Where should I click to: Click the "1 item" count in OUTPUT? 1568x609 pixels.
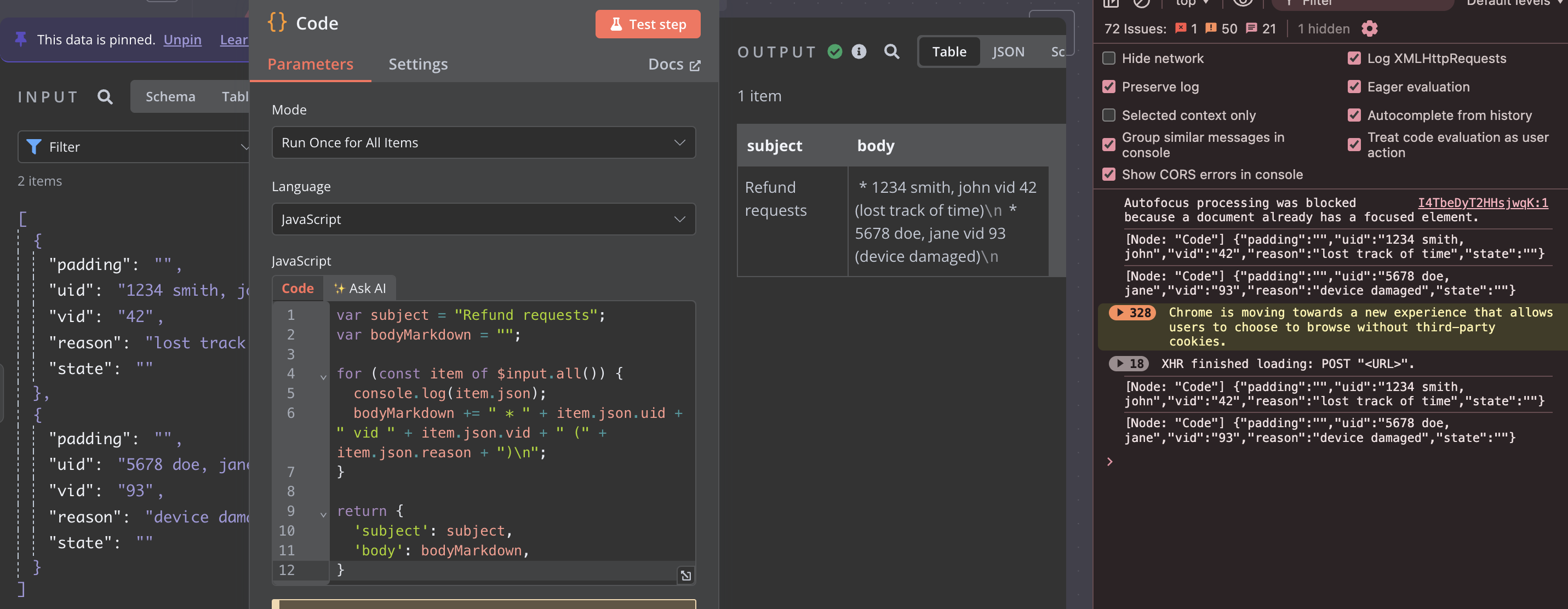pyautogui.click(x=758, y=95)
